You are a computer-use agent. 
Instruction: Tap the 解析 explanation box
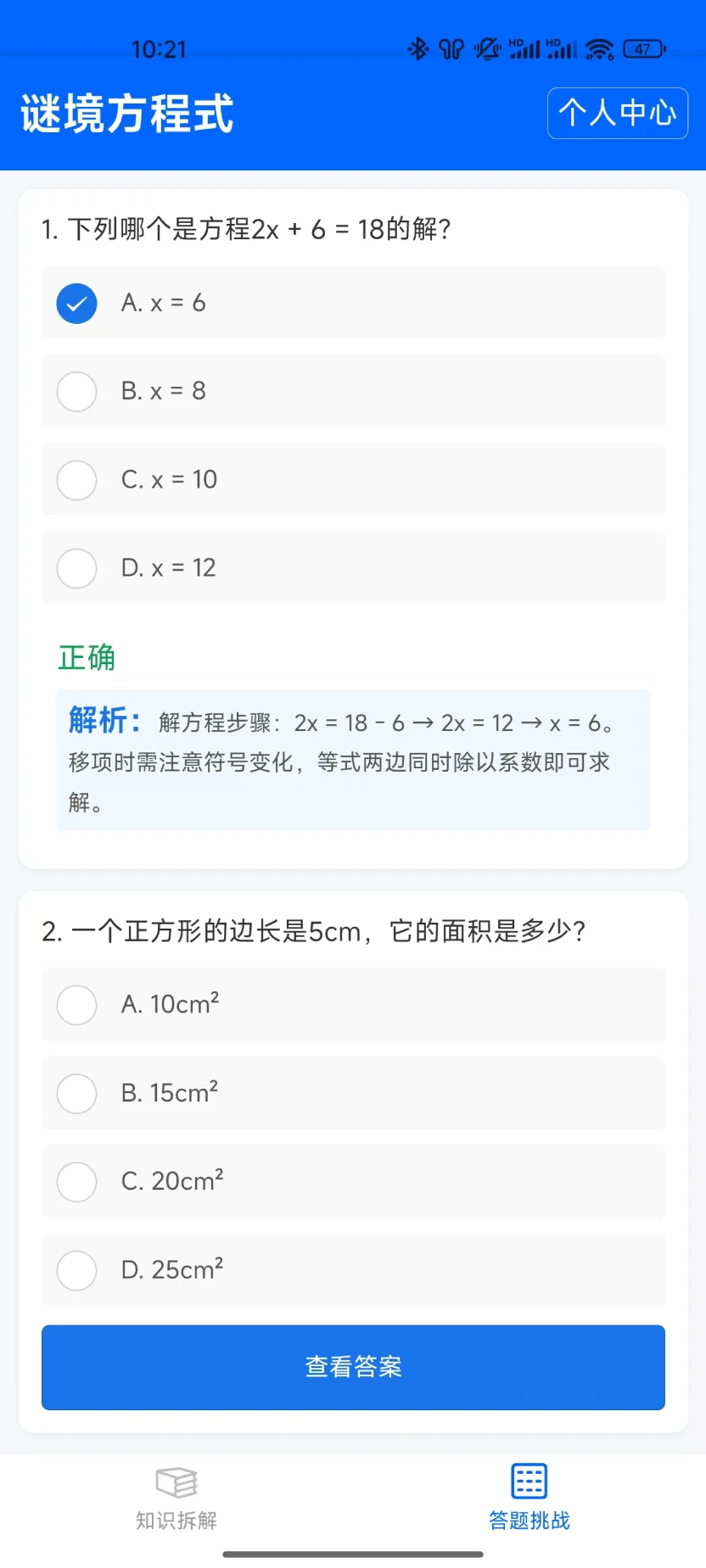(x=353, y=761)
